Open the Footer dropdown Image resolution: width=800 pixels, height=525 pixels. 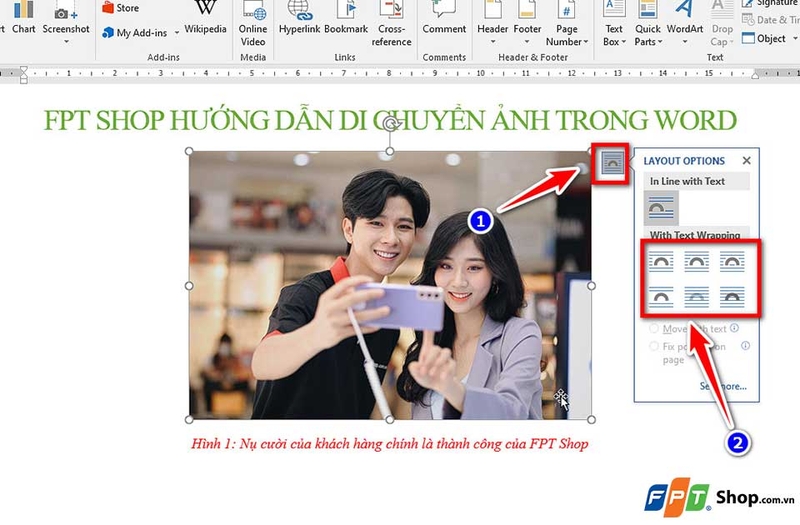[527, 24]
